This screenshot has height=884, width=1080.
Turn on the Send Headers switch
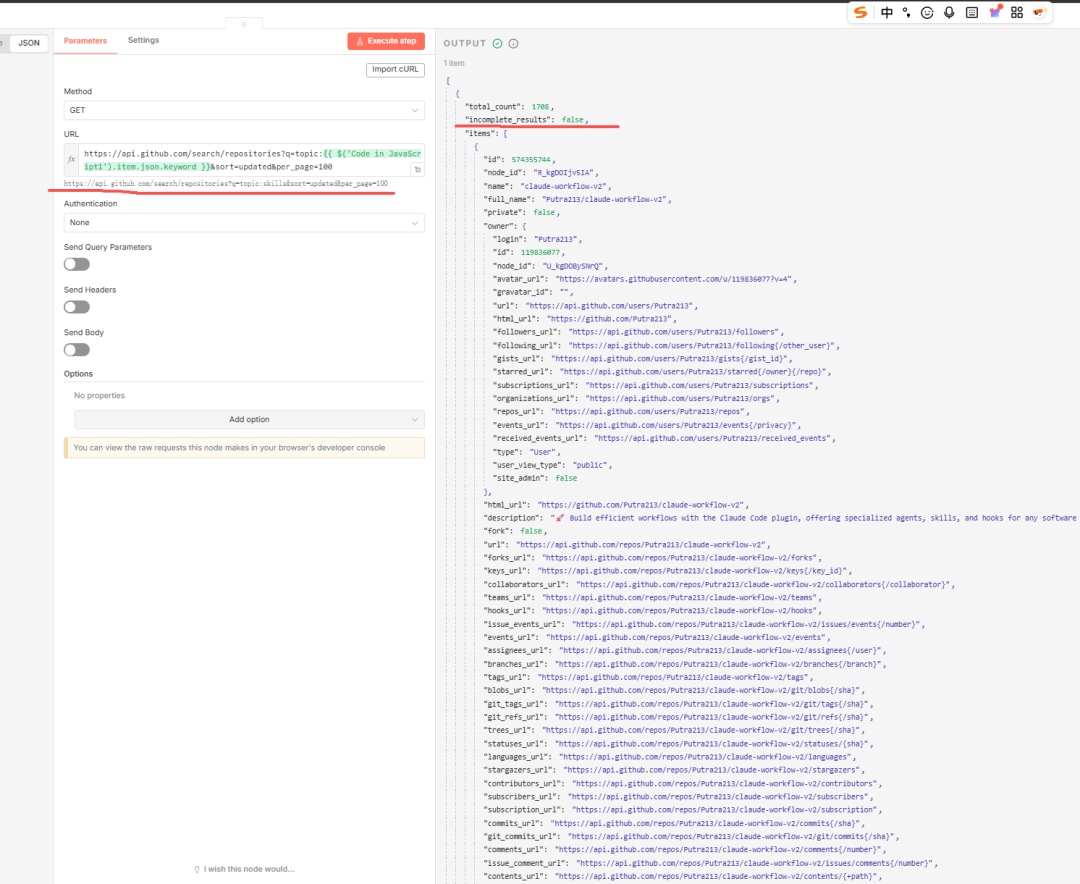(77, 307)
